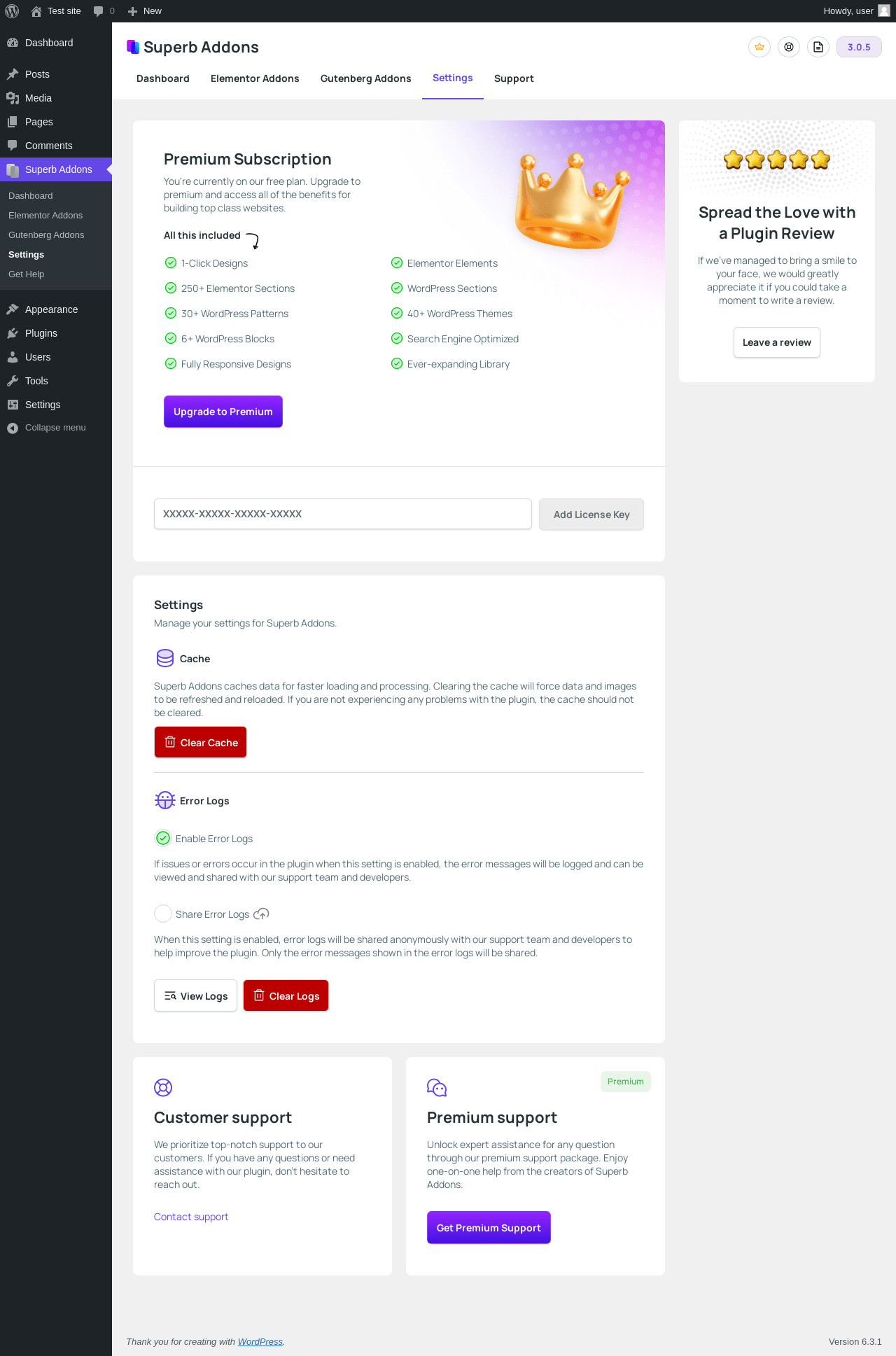Switch to the Gutenberg Addons tab
This screenshot has height=1356, width=896.
coord(365,78)
